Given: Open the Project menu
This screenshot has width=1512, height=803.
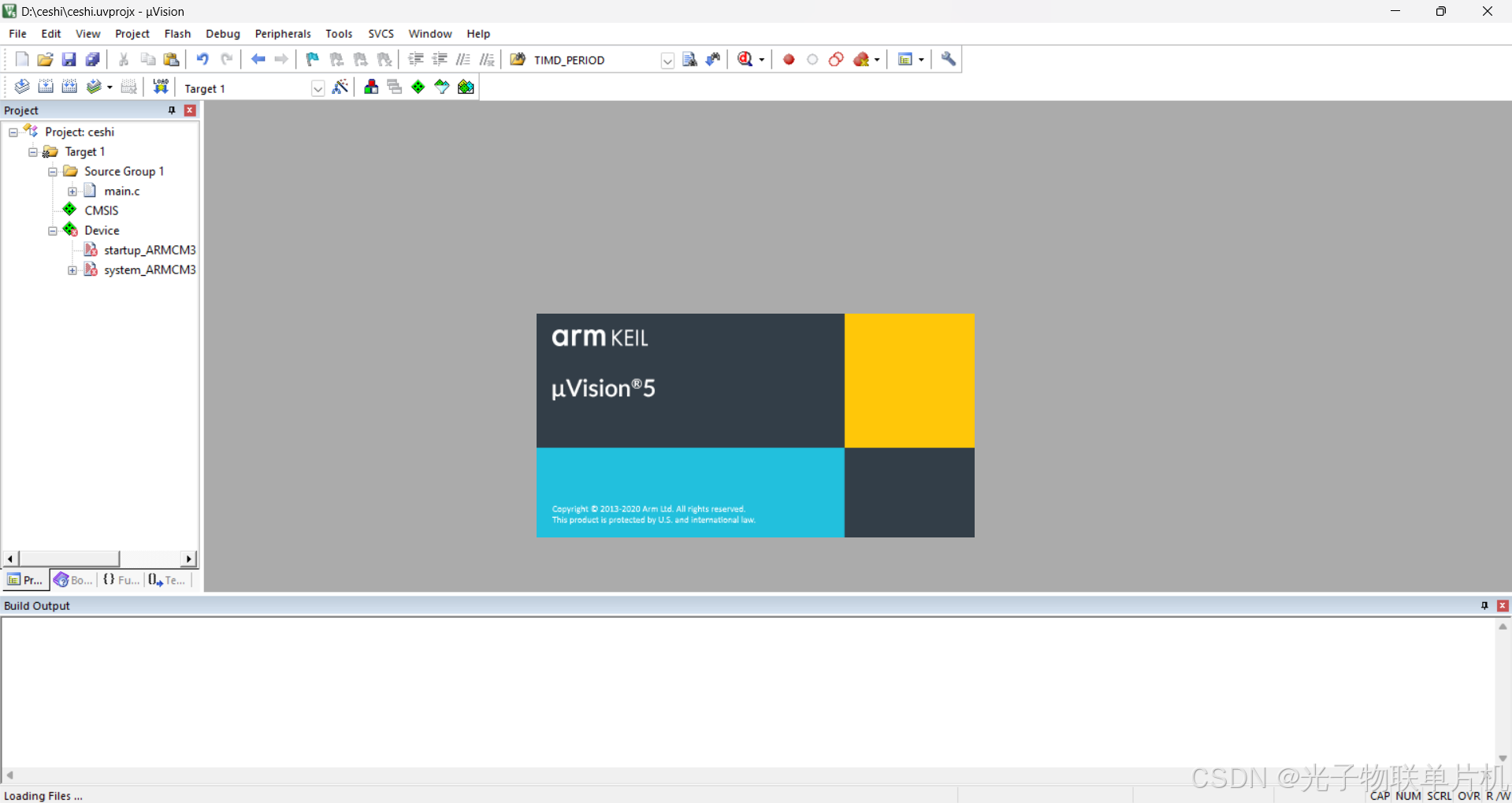Looking at the screenshot, I should pyautogui.click(x=132, y=34).
